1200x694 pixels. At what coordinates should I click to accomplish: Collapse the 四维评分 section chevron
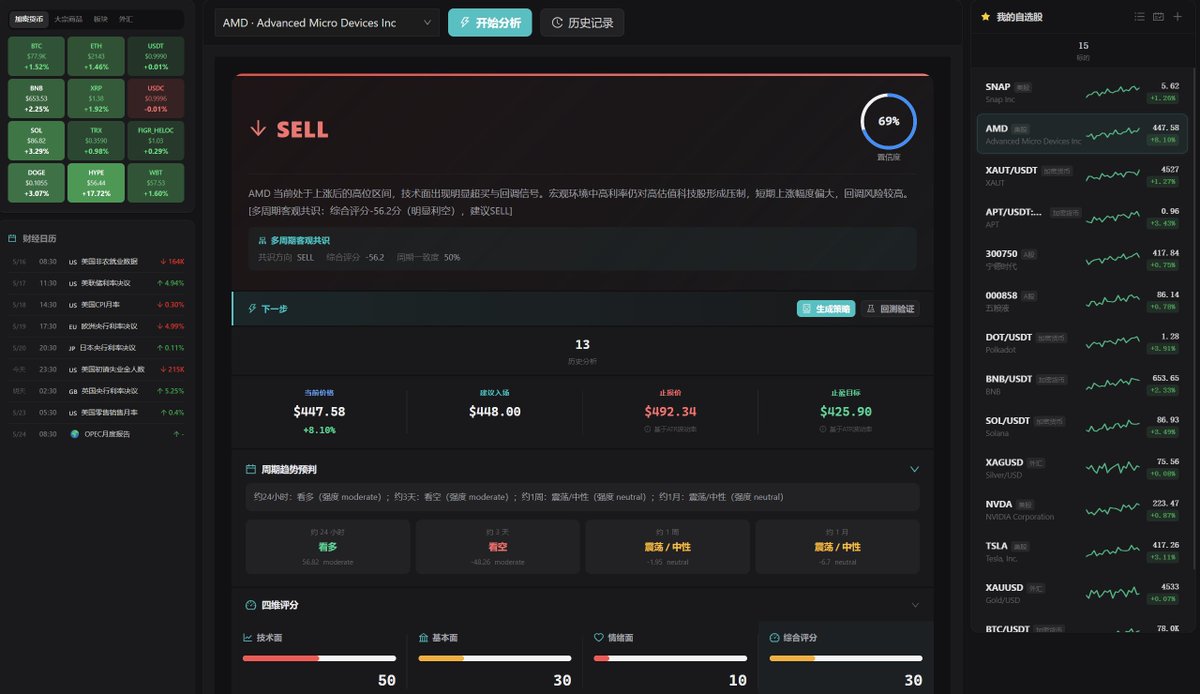pos(914,605)
